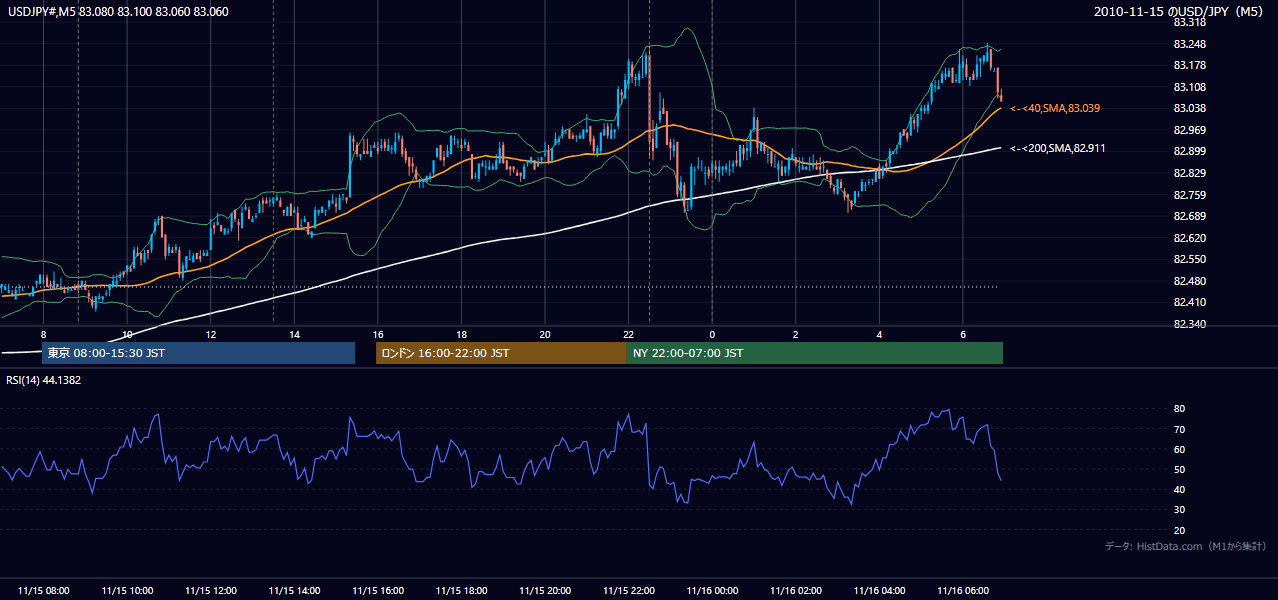Click the 11/16 00:00 time axis label
This screenshot has height=600, width=1278.
click(712, 591)
